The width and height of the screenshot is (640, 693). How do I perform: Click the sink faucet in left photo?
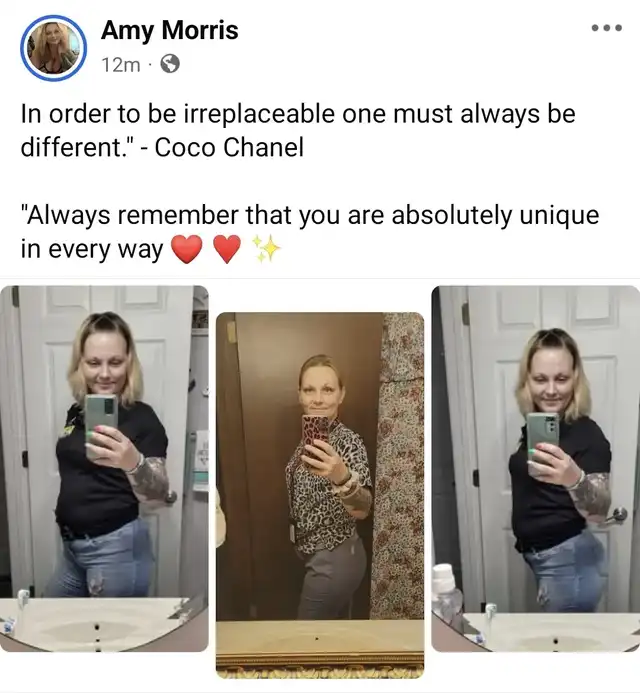pyautogui.click(x=23, y=598)
